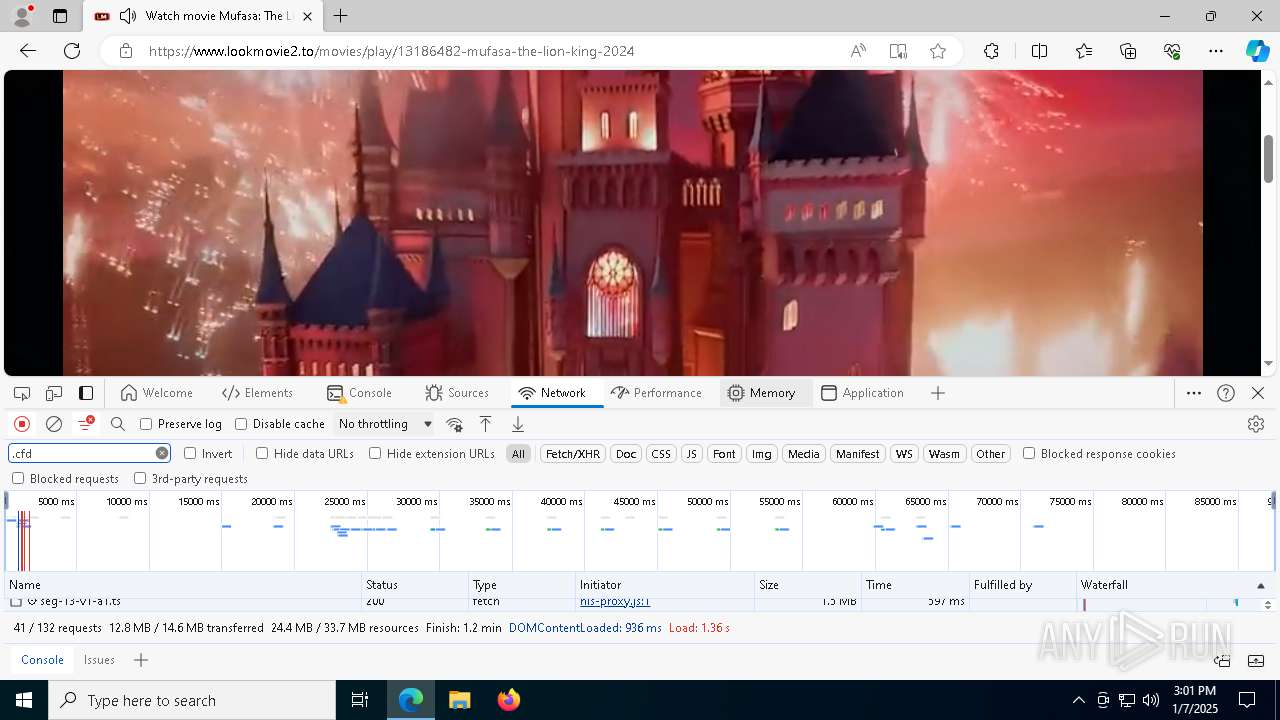Enable Disable cache checkbox
The image size is (1280, 720).
point(241,424)
